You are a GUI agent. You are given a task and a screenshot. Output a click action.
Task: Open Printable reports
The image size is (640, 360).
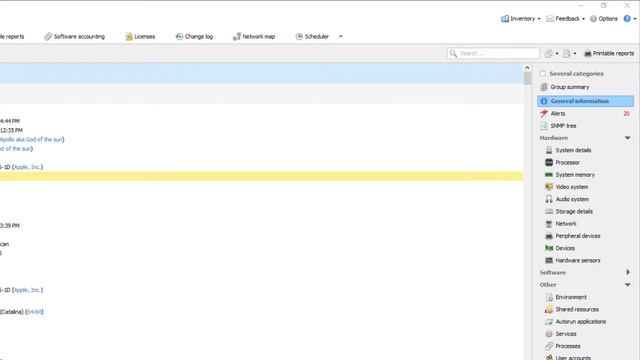coord(609,53)
